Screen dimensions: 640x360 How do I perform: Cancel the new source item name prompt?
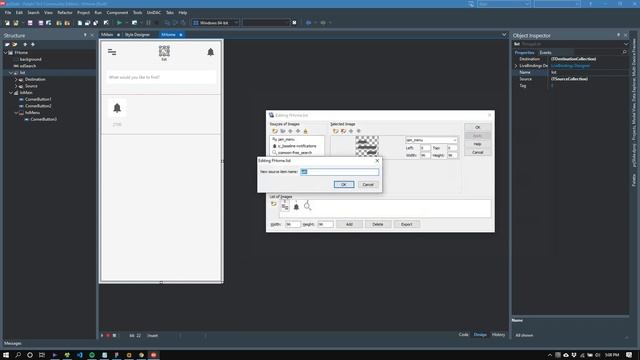[368, 184]
